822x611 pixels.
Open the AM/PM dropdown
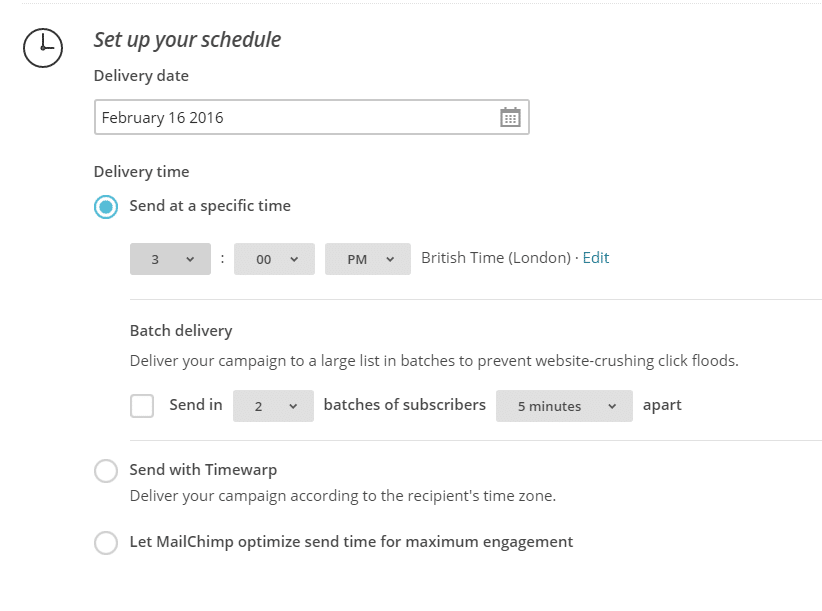click(x=367, y=259)
